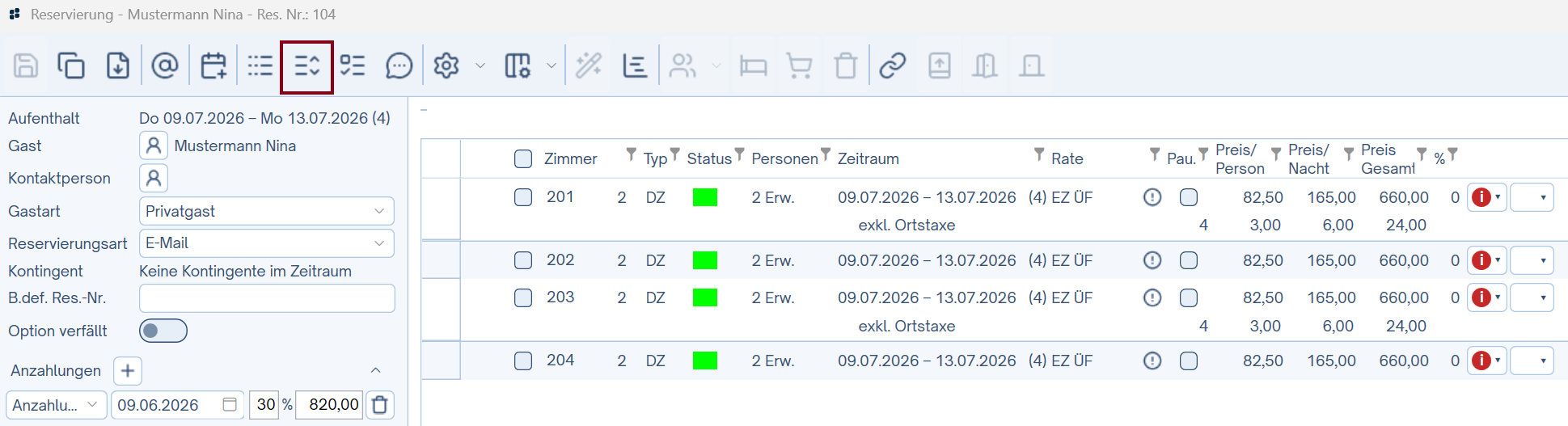The image size is (1568, 426).
Task: Filter the Status column
Action: pyautogui.click(x=739, y=154)
